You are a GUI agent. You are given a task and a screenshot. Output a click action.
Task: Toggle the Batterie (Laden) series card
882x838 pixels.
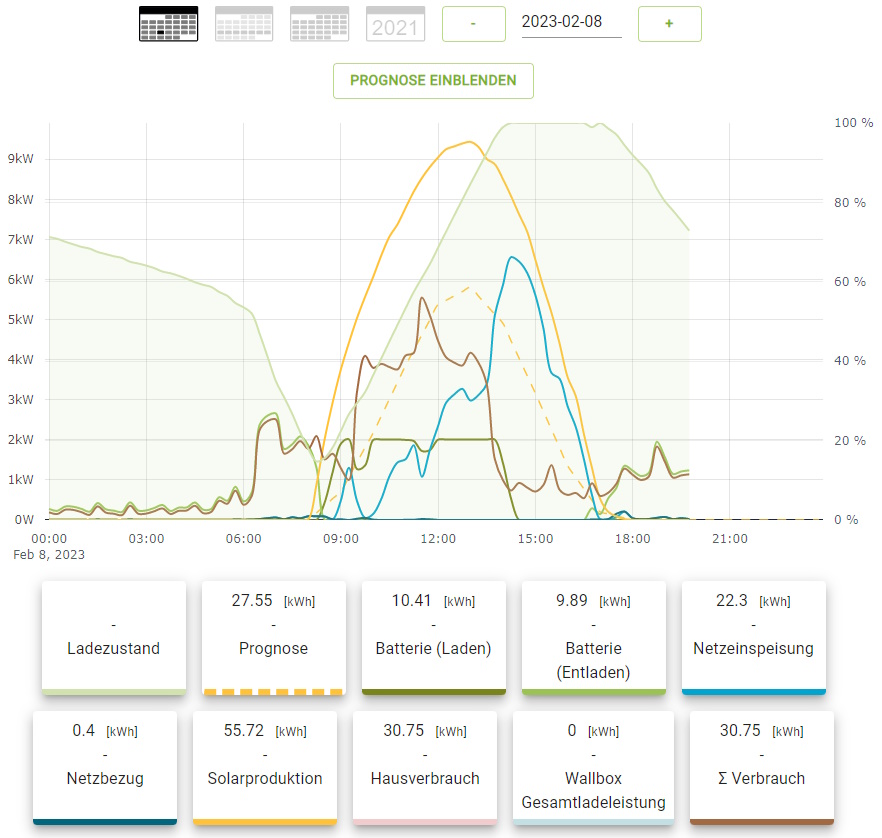(434, 638)
